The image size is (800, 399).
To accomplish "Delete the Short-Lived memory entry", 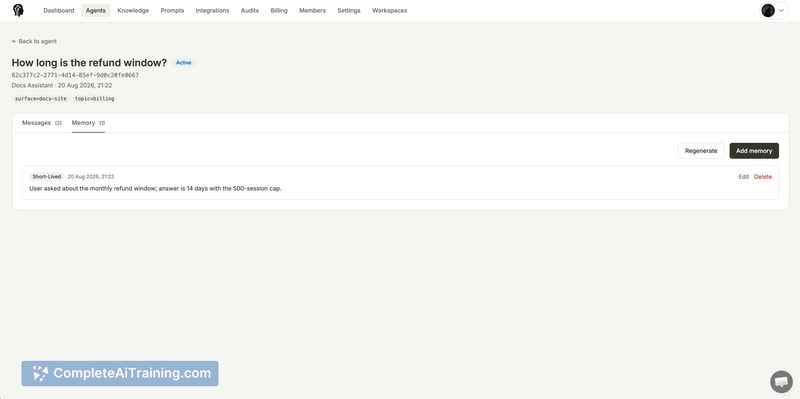I will [x=763, y=177].
